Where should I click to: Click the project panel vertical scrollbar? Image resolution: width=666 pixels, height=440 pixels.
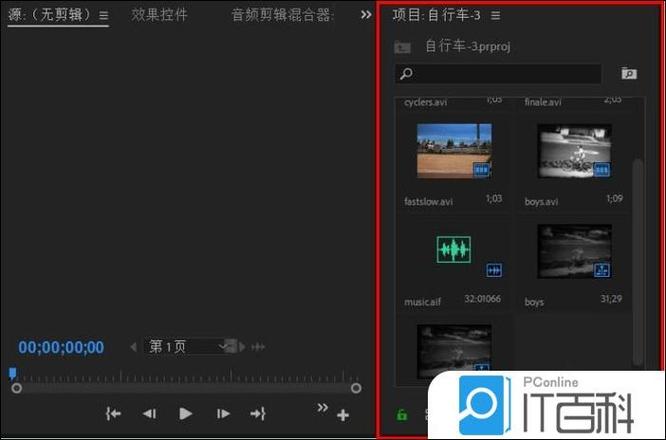point(637,261)
